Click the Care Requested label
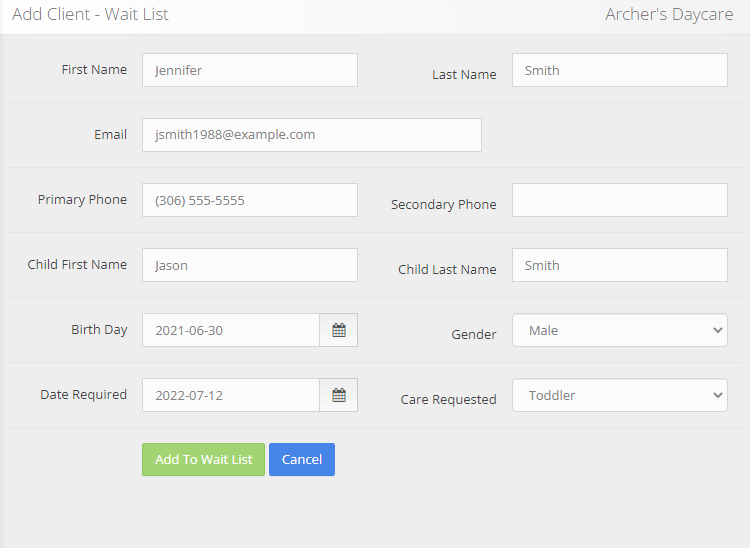Image resolution: width=750 pixels, height=548 pixels. [448, 400]
